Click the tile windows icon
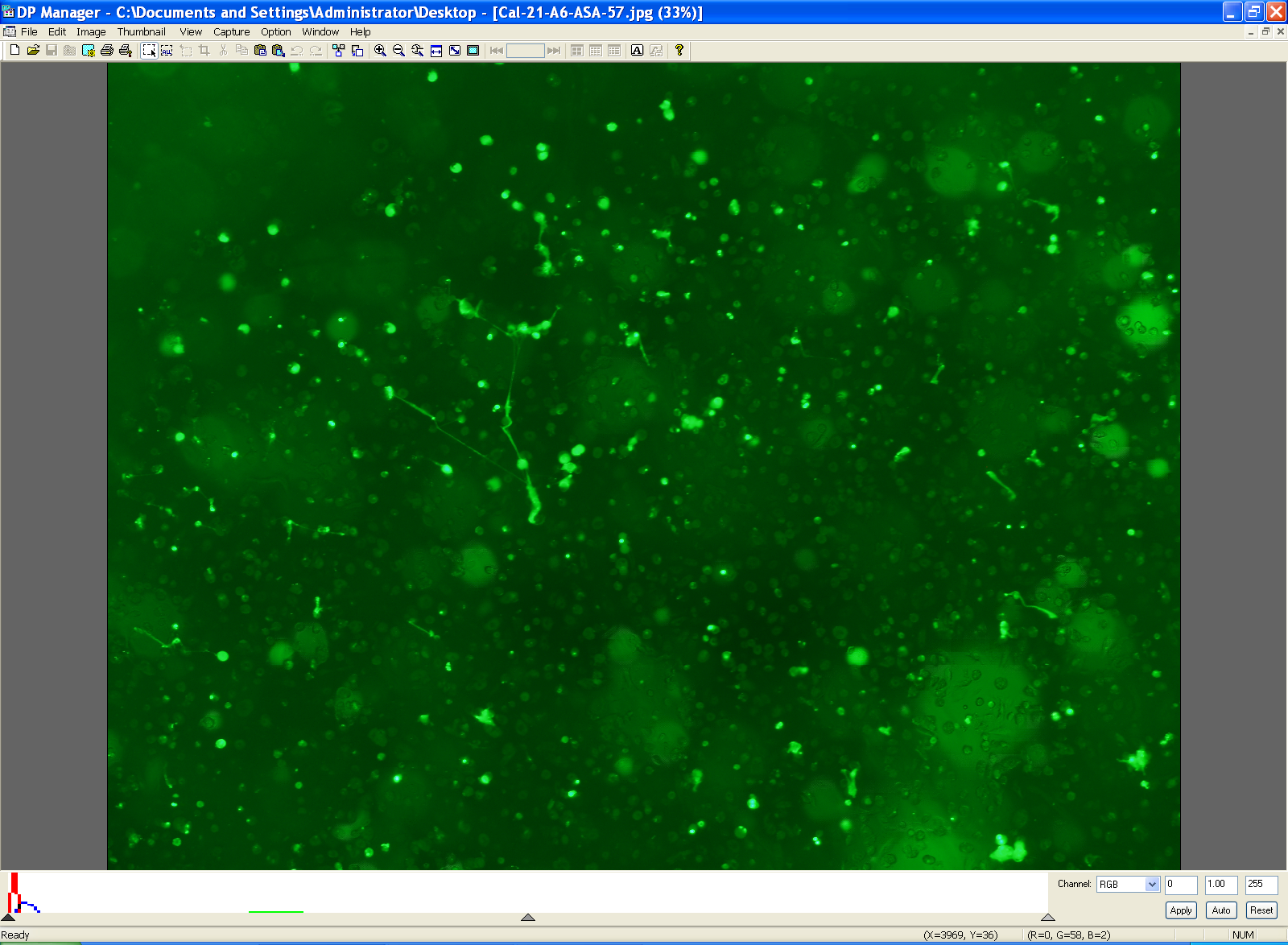 point(339,50)
